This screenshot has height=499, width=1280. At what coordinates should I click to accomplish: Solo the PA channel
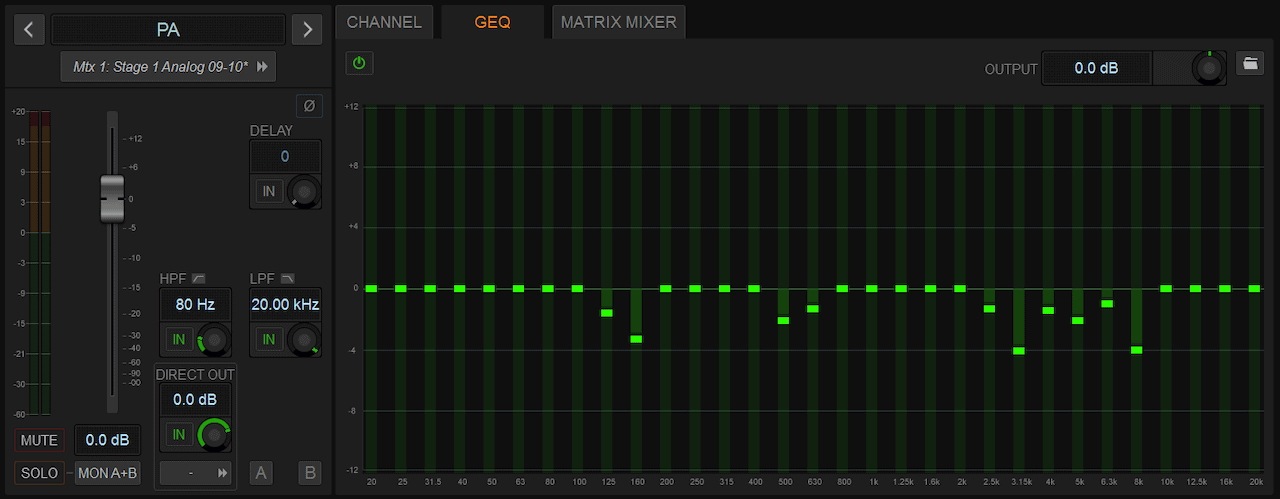coord(39,473)
